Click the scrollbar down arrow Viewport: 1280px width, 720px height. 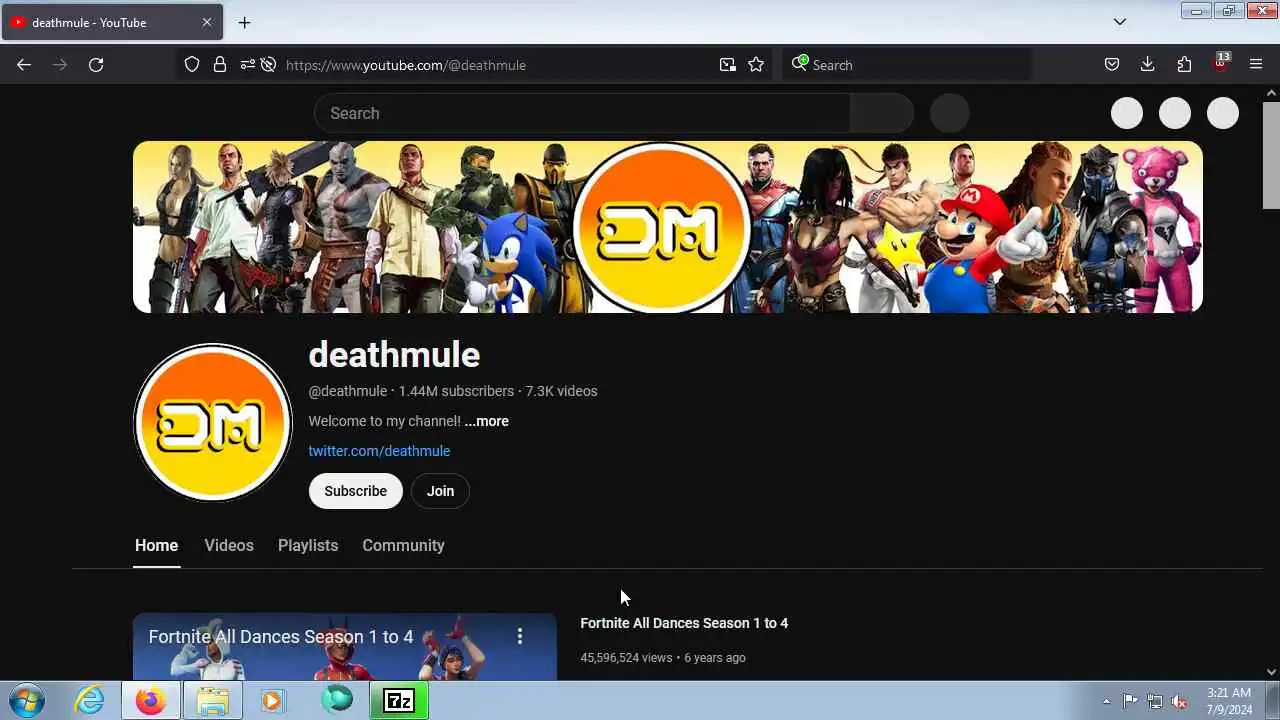point(1271,672)
